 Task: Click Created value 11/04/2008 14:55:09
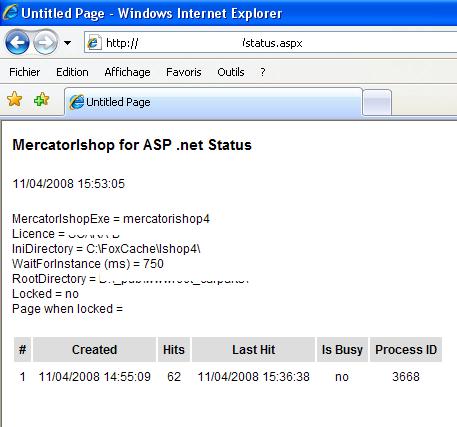point(95,377)
